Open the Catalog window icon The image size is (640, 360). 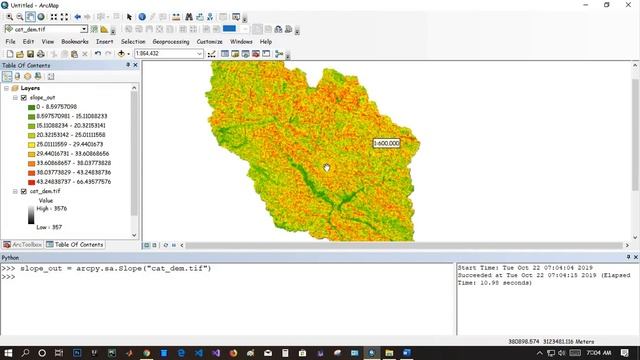235,54
